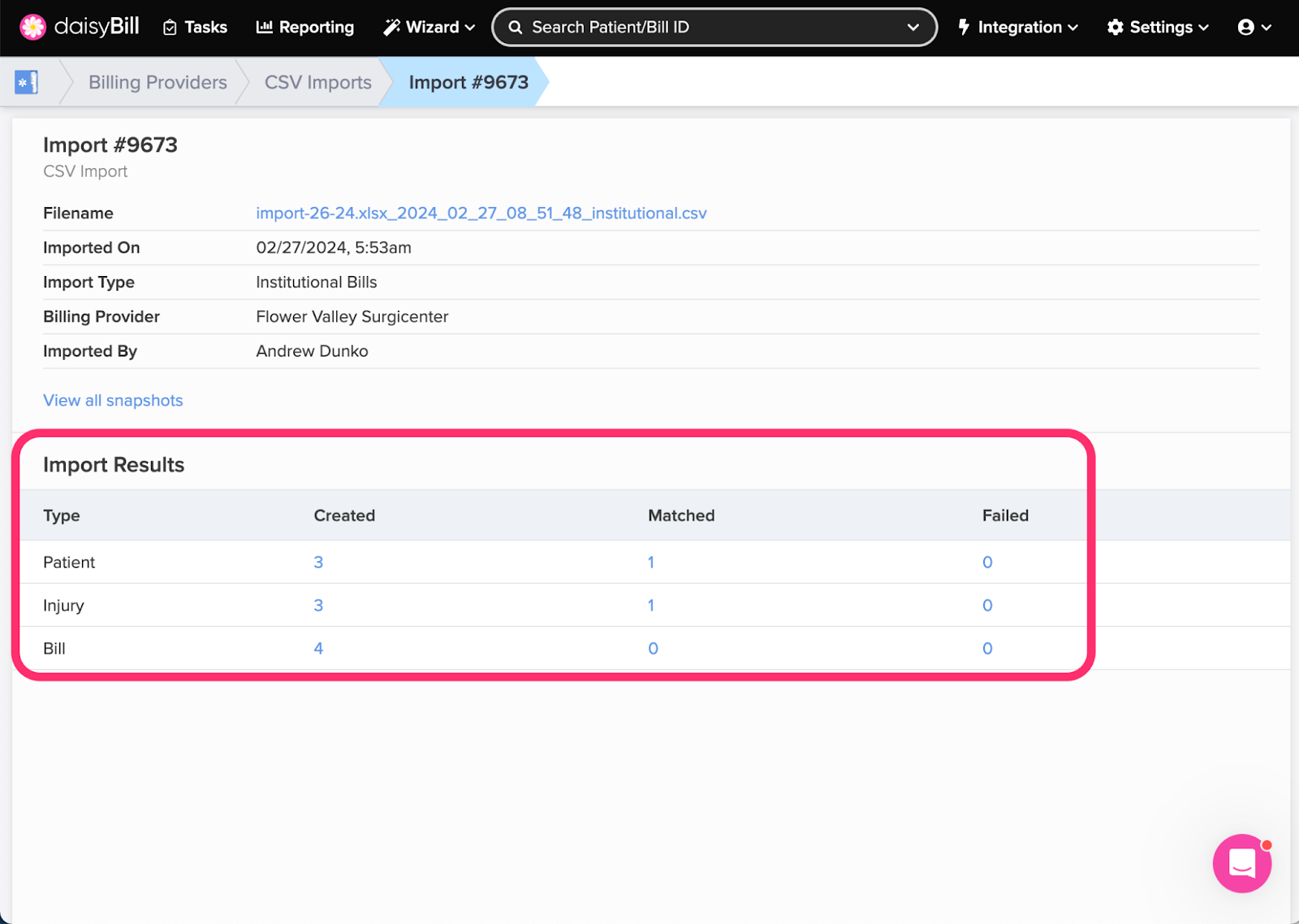Screen dimensions: 1299x924
Task: Click the breadcrumb home notebook icon
Action: 26,82
